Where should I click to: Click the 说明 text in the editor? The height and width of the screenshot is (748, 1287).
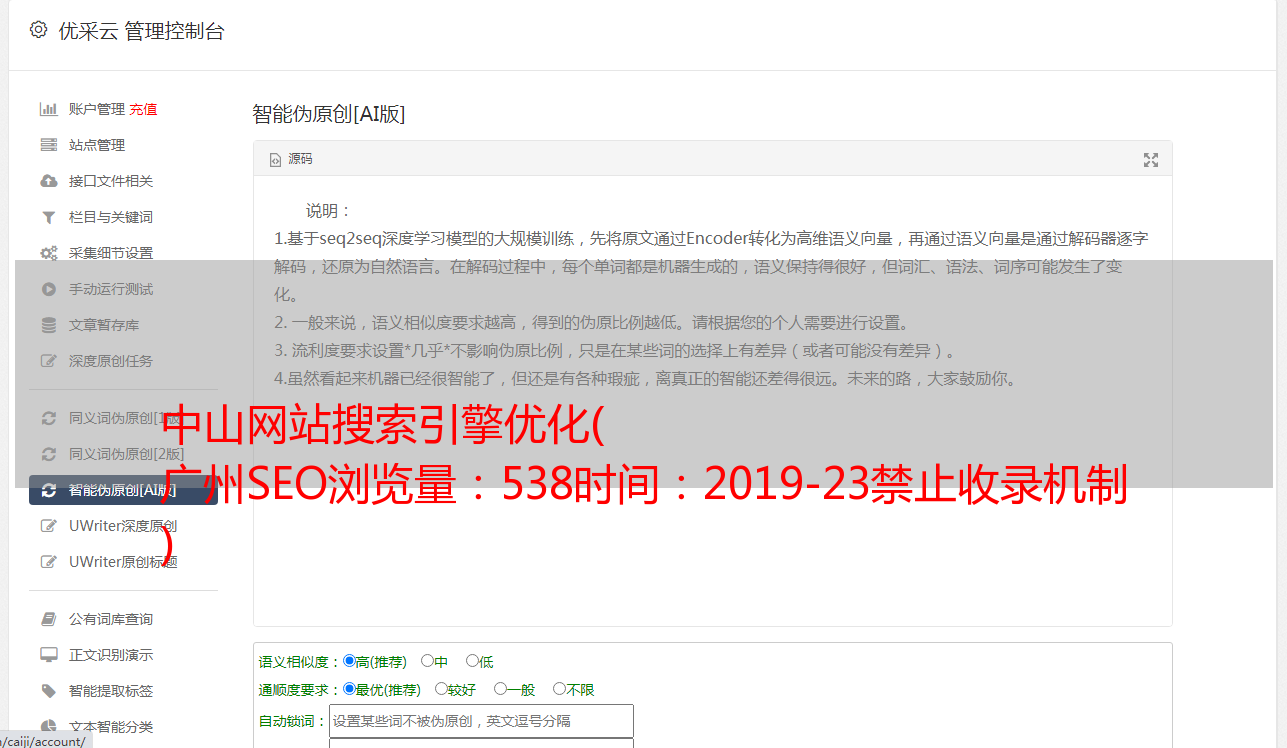(329, 211)
